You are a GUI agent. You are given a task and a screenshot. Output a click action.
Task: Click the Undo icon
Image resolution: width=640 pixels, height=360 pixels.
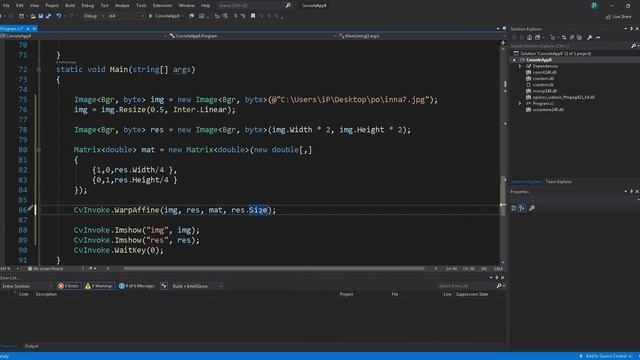[59, 16]
